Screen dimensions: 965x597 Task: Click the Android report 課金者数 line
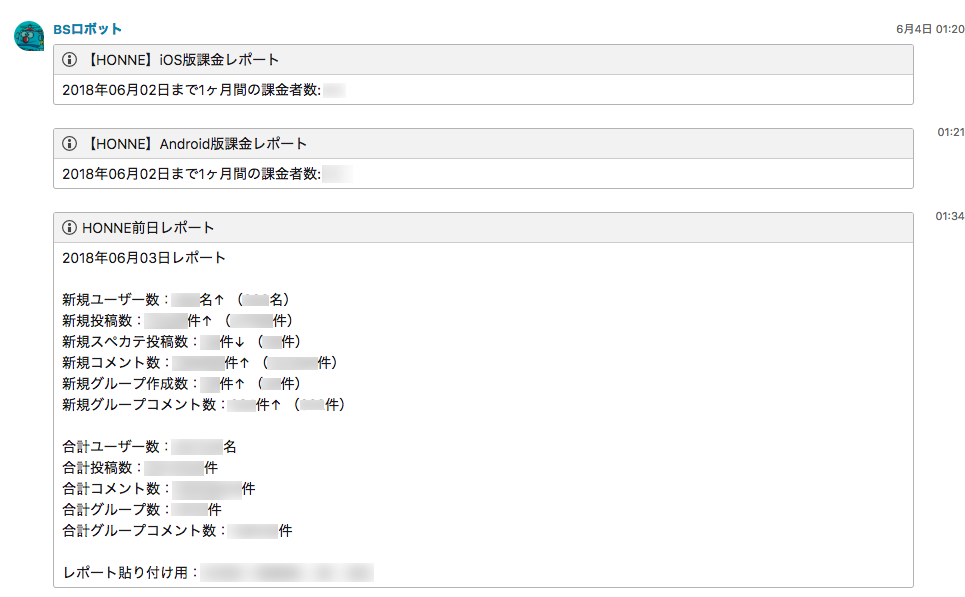207,174
